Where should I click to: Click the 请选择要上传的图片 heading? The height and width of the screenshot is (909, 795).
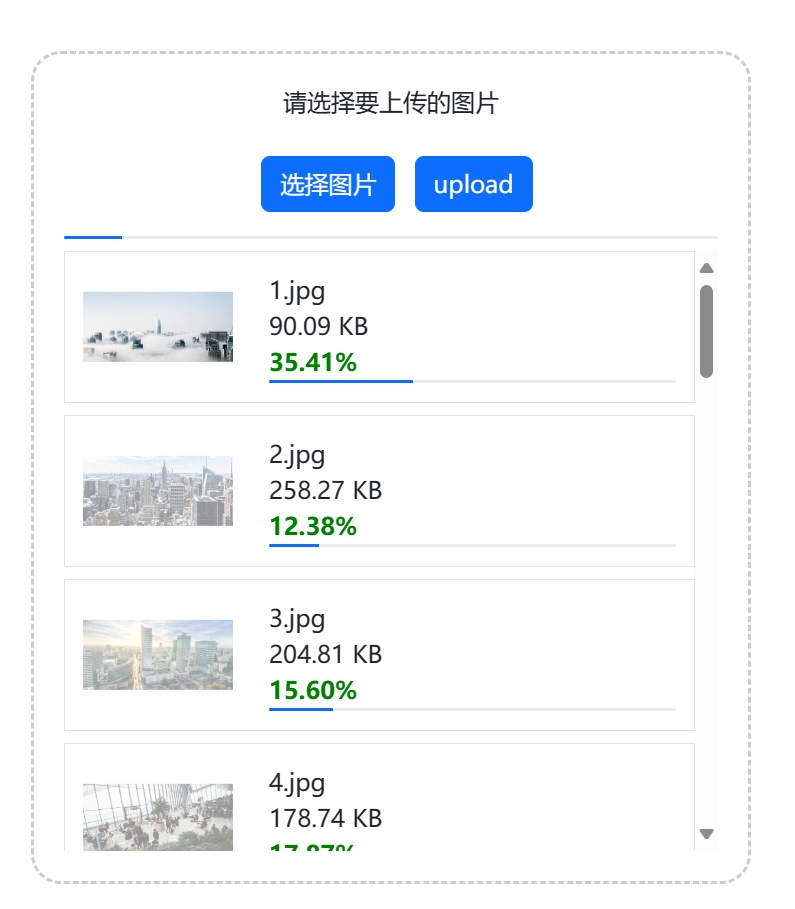coord(391,103)
